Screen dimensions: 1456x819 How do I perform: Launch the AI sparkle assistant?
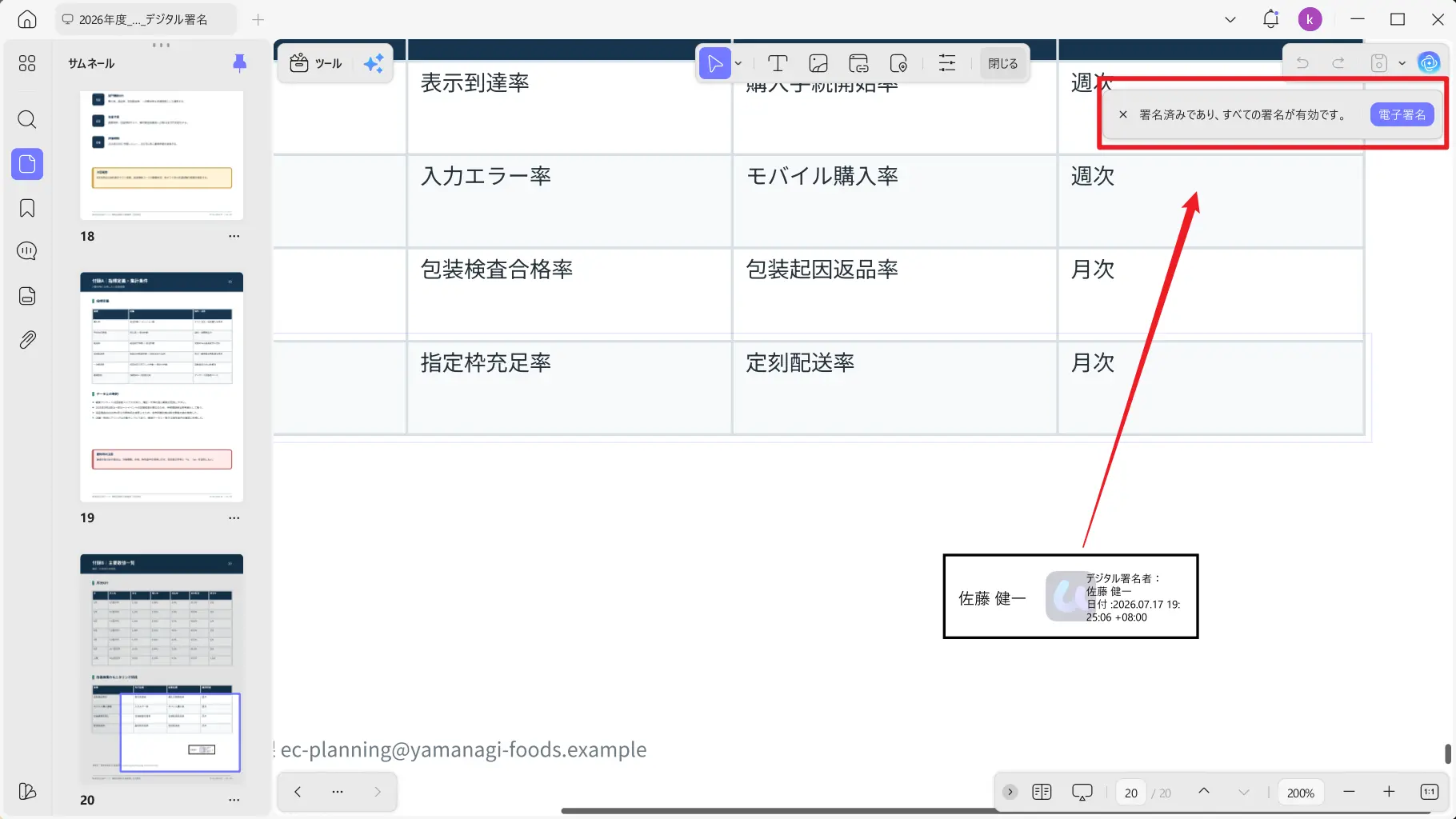[x=374, y=63]
